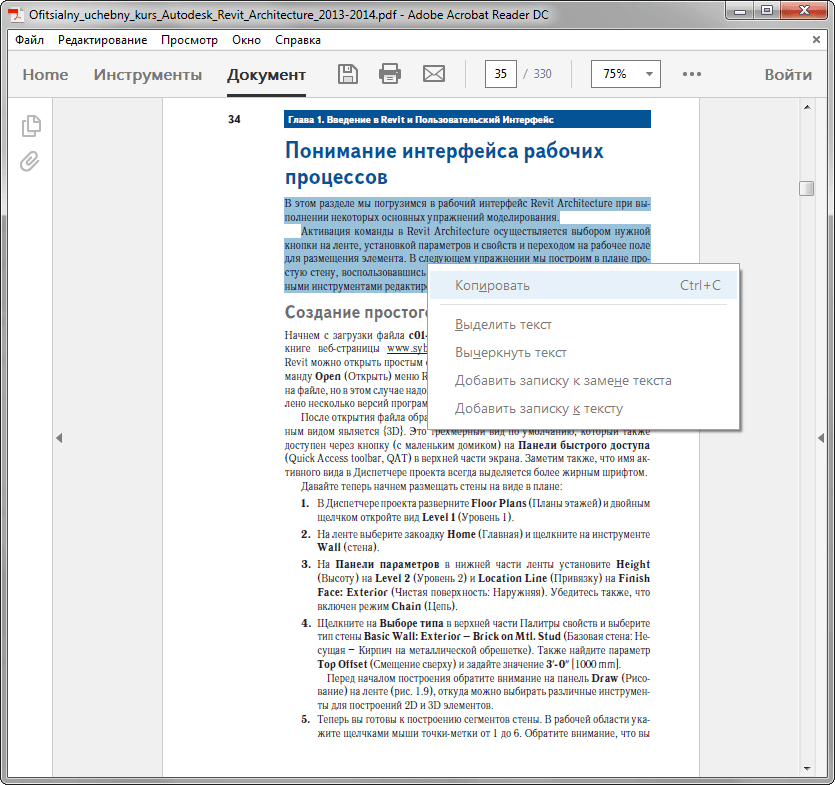Screen dimensions: 835x785
Task: Select Добавить записку к тексту
Action: pyautogui.click(x=583, y=408)
